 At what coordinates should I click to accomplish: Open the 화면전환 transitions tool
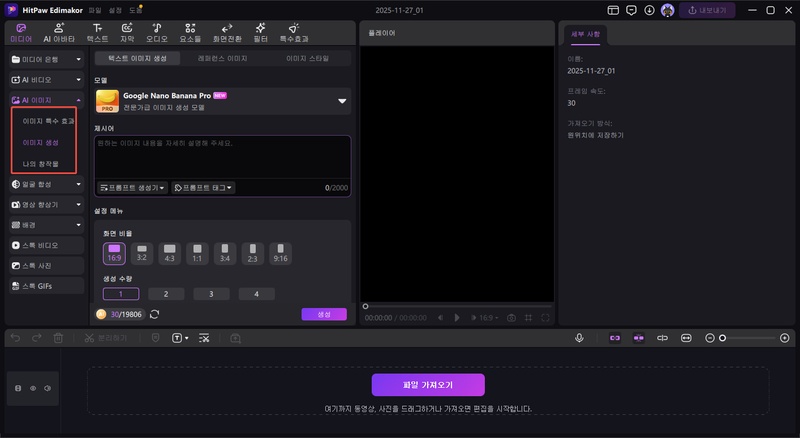click(x=227, y=33)
